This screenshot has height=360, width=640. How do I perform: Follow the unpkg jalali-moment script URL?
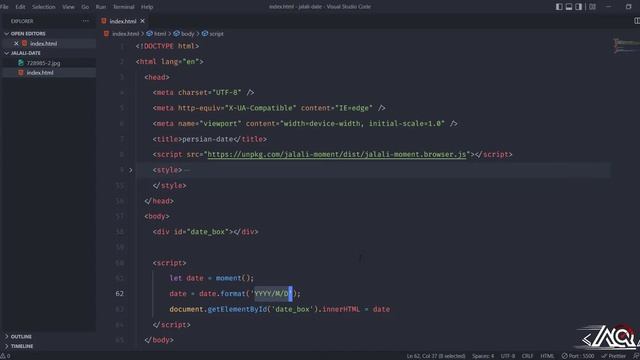337,154
